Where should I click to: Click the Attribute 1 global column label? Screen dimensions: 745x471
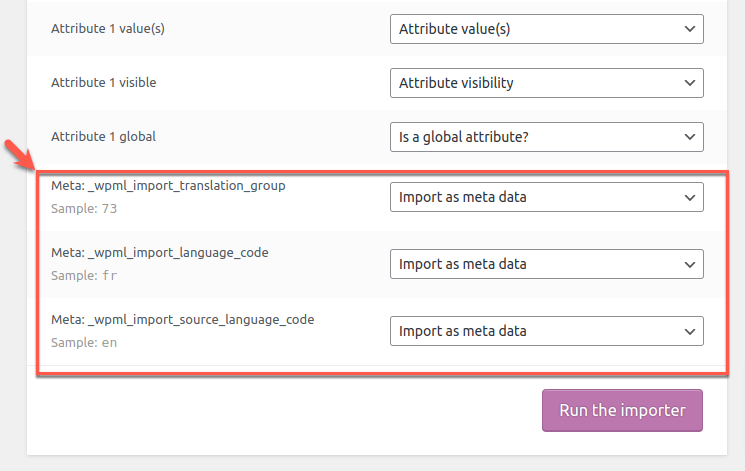pyautogui.click(x=104, y=137)
